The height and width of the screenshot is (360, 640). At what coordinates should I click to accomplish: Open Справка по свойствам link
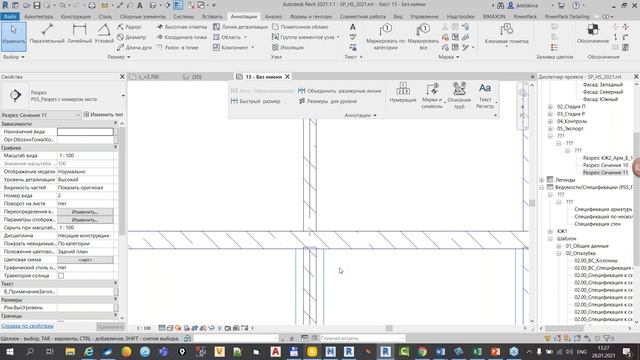pyautogui.click(x=27, y=326)
